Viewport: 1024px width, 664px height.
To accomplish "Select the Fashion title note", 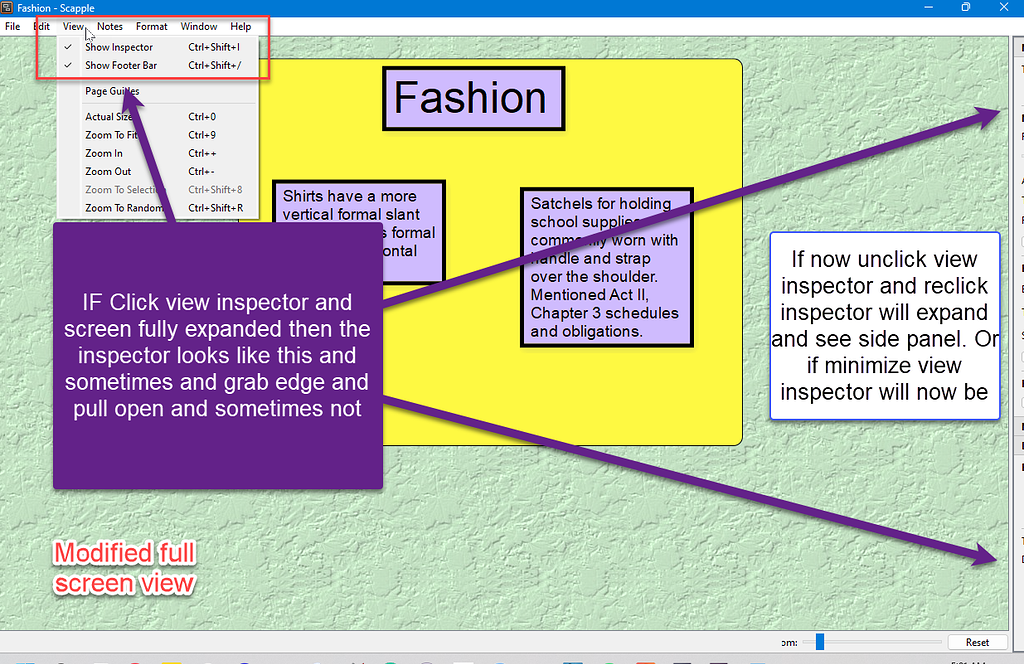I will 473,98.
